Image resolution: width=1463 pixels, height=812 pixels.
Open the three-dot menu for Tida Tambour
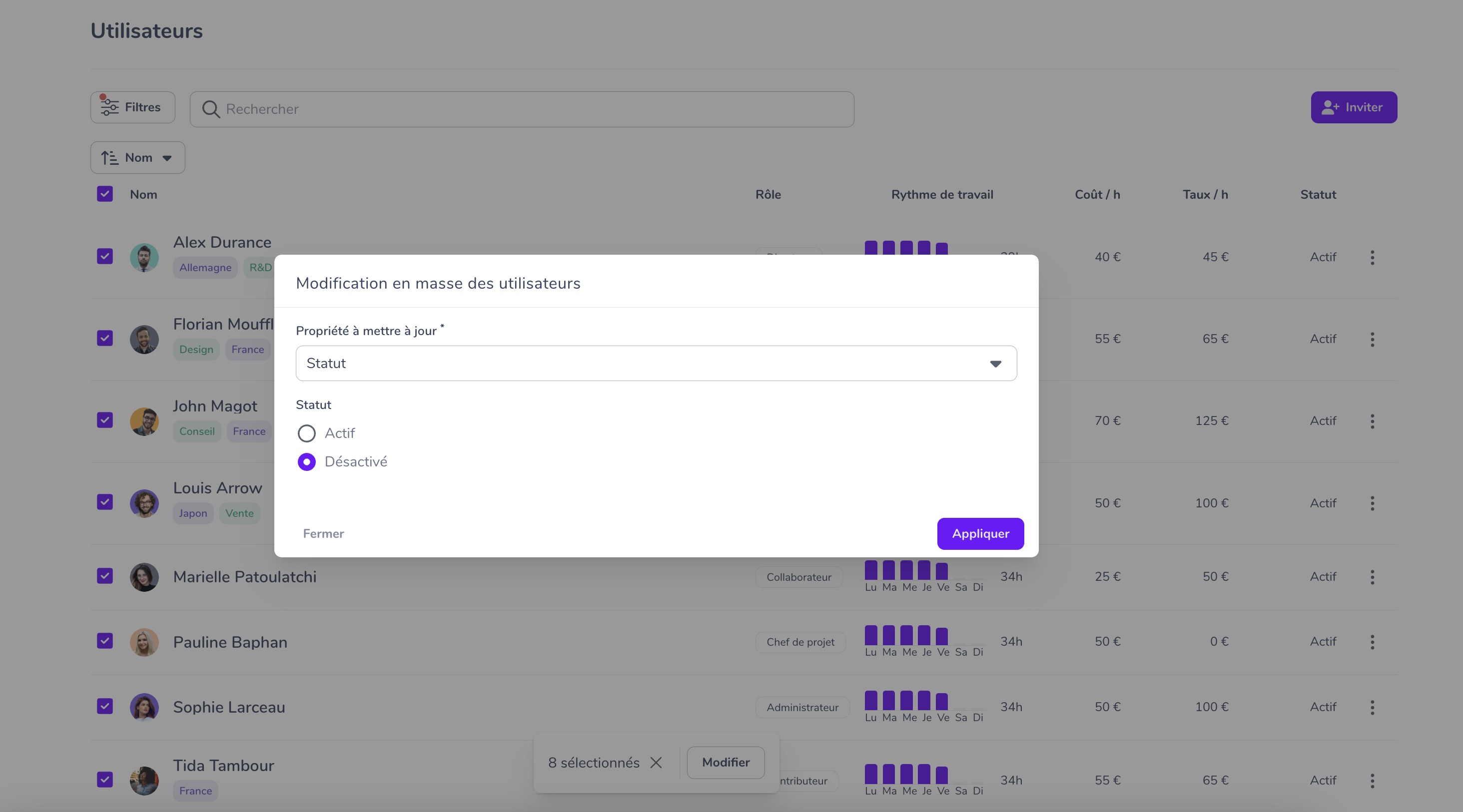(1372, 780)
